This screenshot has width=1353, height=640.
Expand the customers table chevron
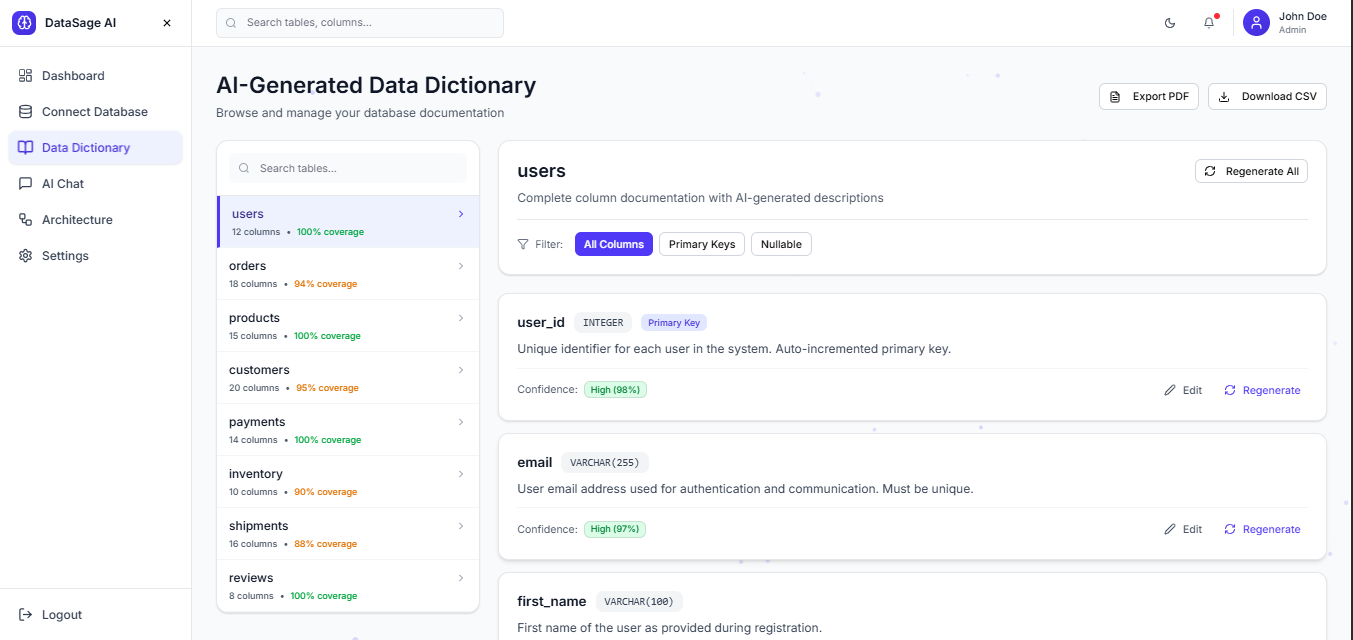click(461, 370)
